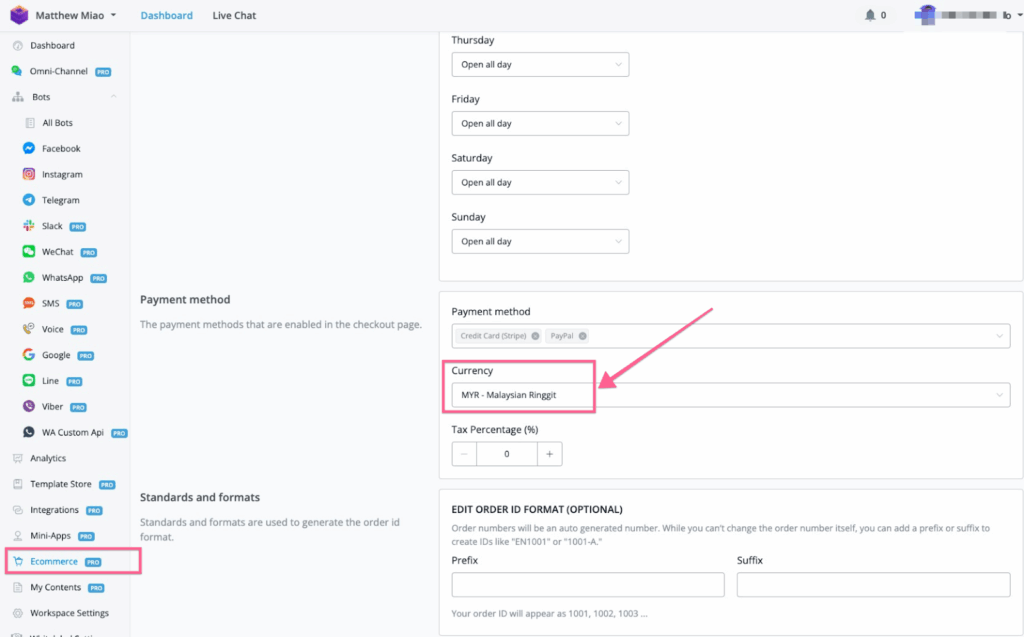Increase the tax percentage with plus

pyautogui.click(x=549, y=454)
